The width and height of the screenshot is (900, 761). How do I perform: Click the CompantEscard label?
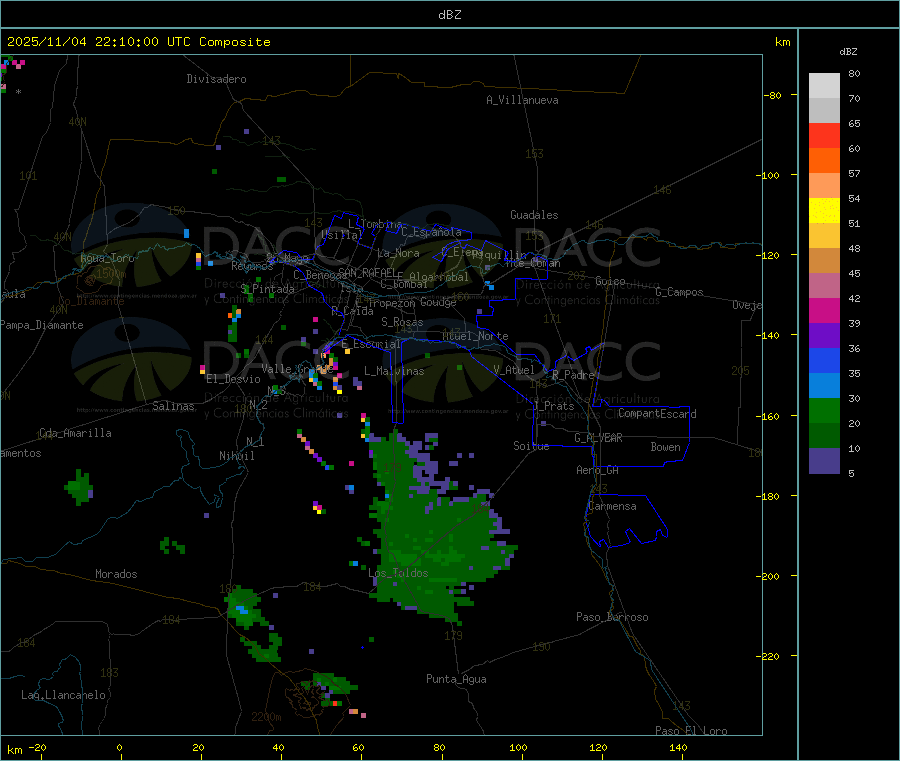657,414
